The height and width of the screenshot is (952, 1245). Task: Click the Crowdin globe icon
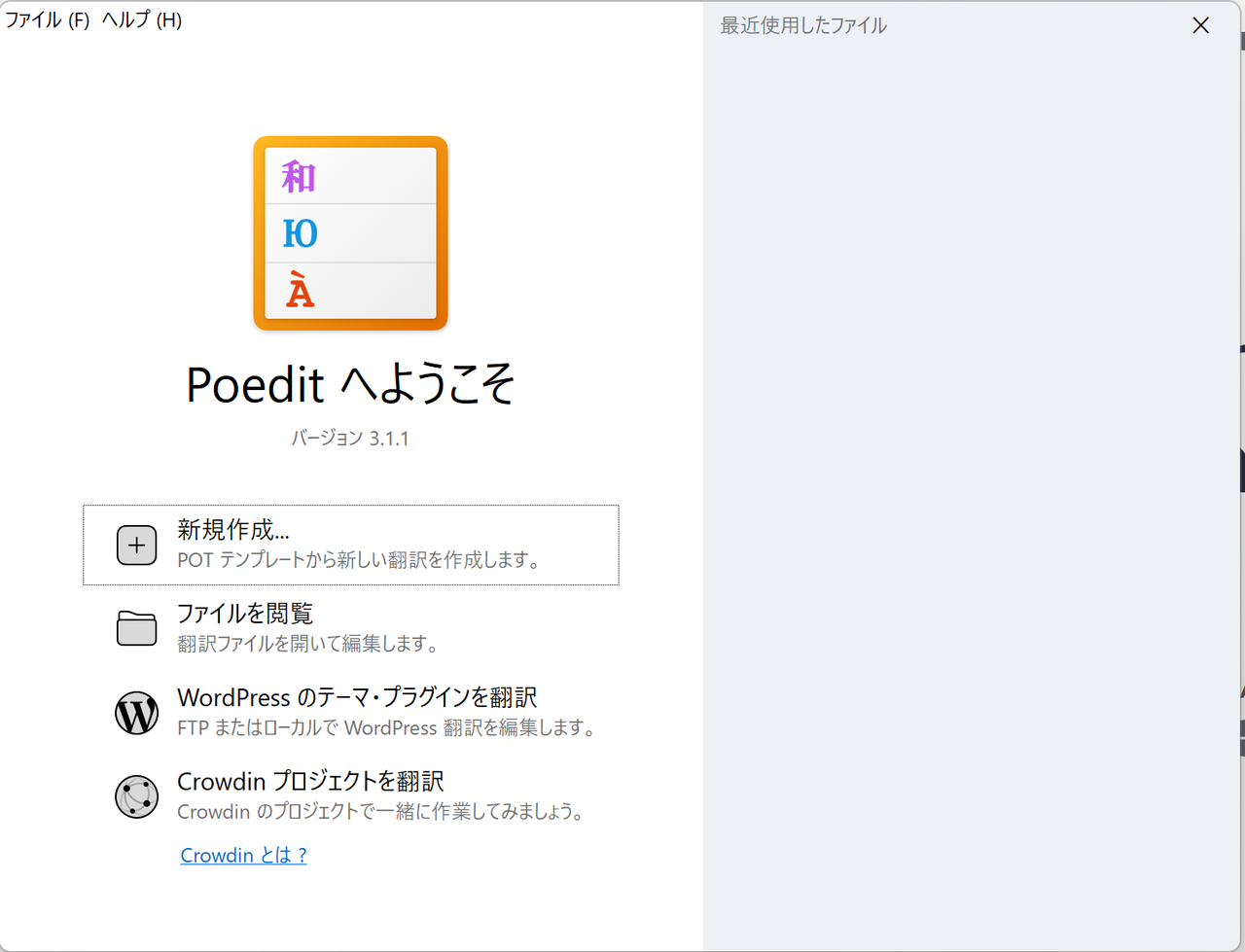(137, 796)
